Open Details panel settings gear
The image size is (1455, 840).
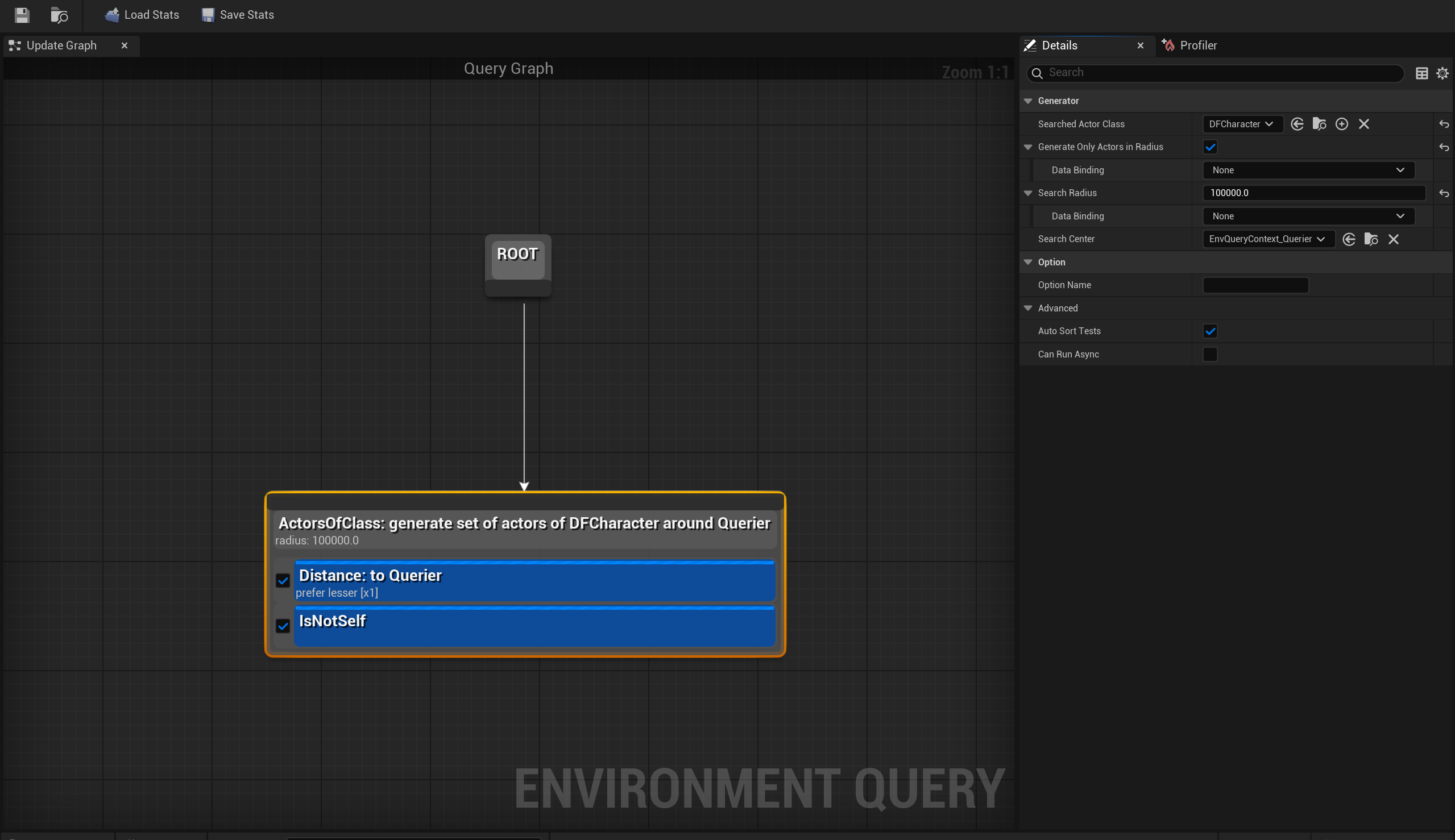[x=1442, y=73]
